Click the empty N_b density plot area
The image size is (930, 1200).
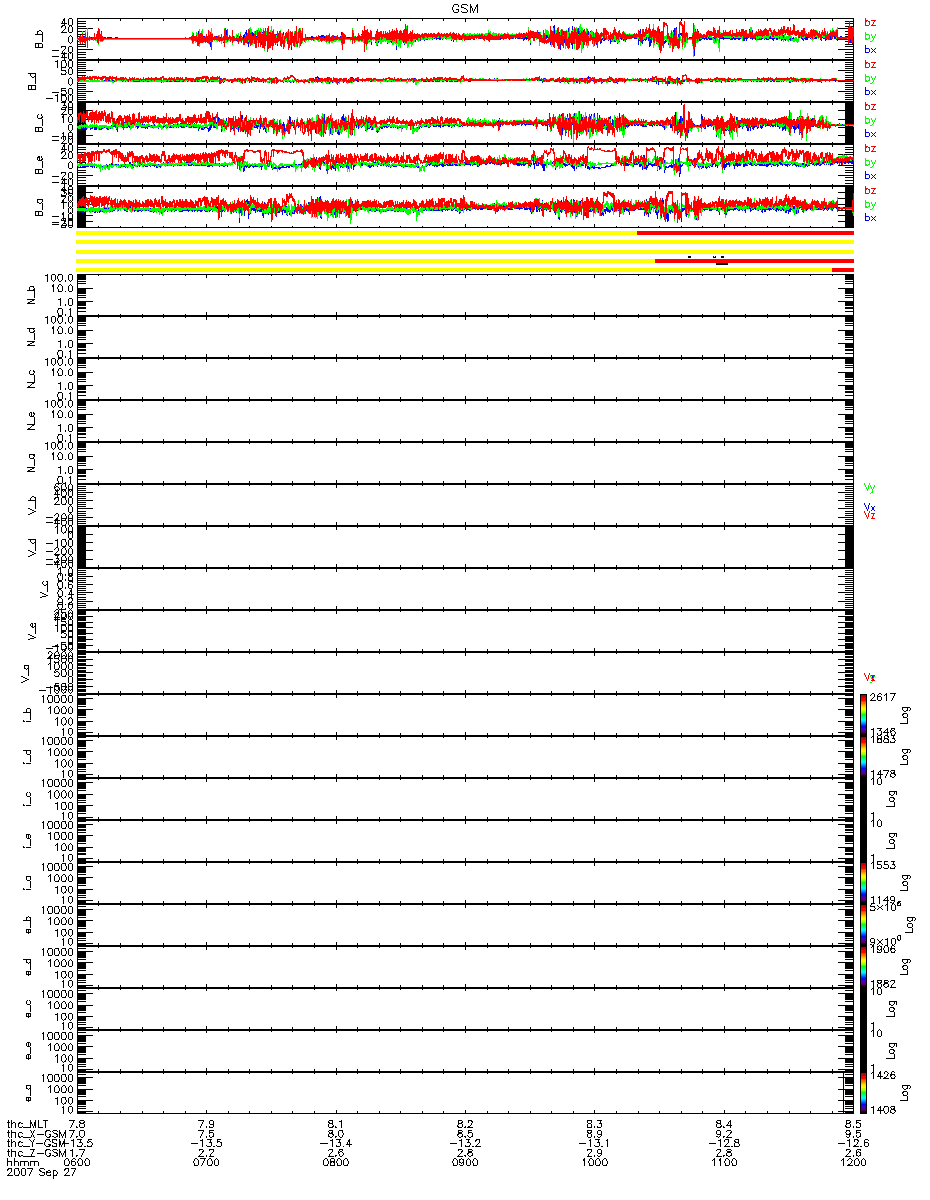465,294
